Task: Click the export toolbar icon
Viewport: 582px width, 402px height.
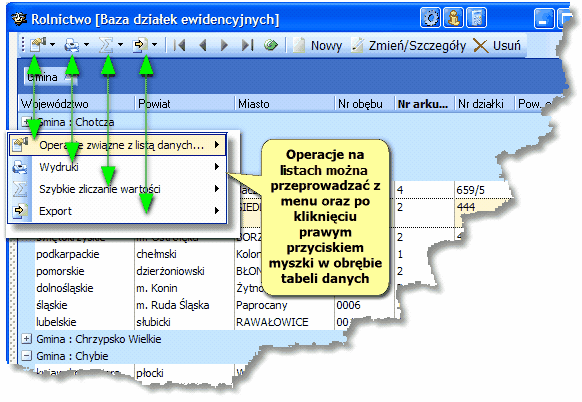Action: [140, 45]
